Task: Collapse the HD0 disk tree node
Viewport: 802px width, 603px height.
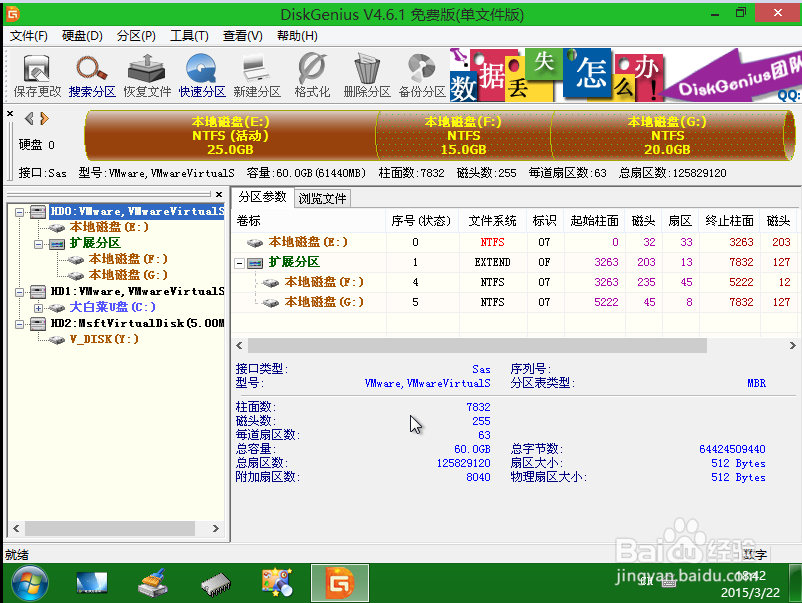Action: point(19,212)
